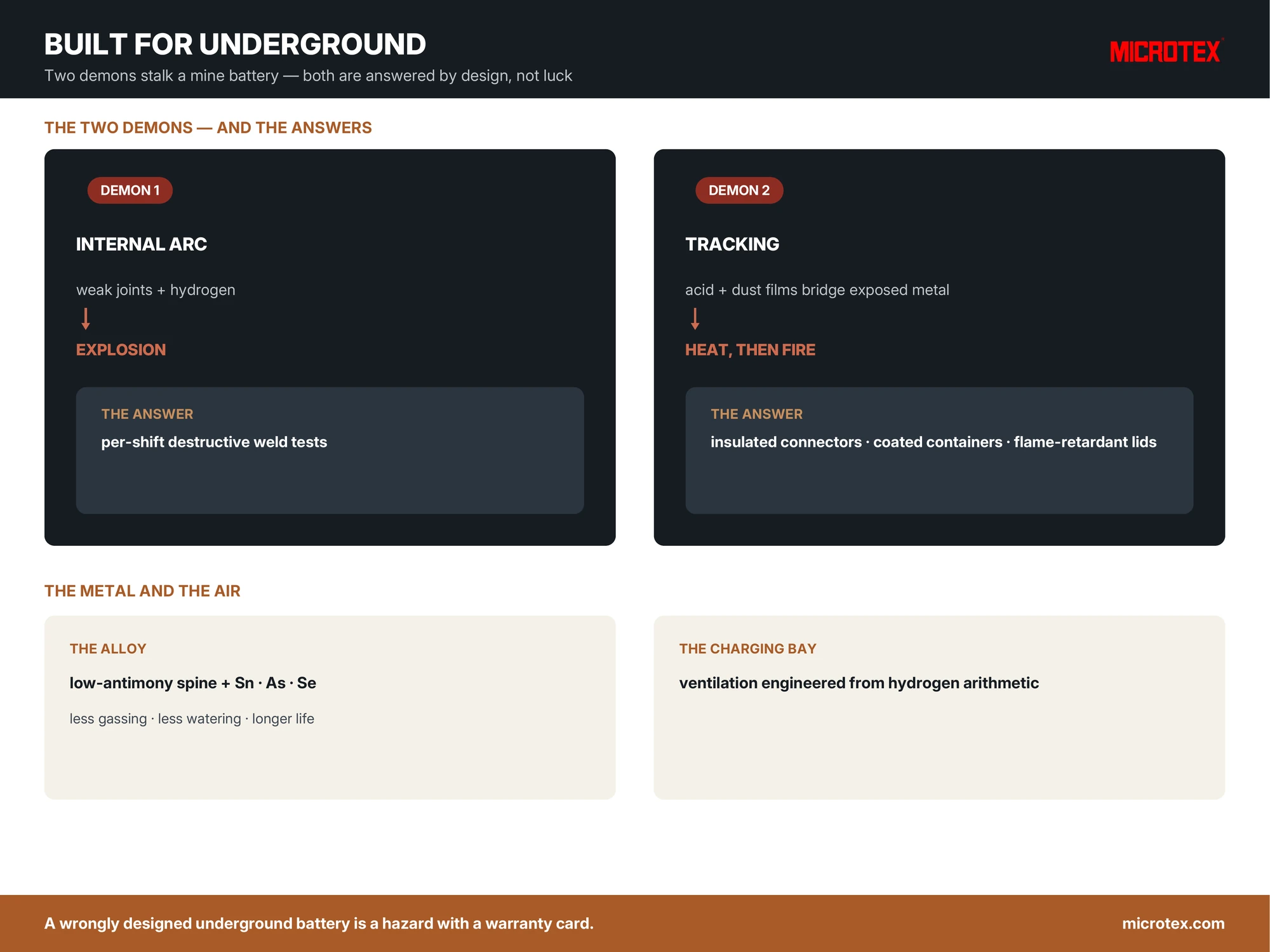Click 'insulated connectors · coated containers' line
Screen dimensions: 1270x952
coord(933,442)
